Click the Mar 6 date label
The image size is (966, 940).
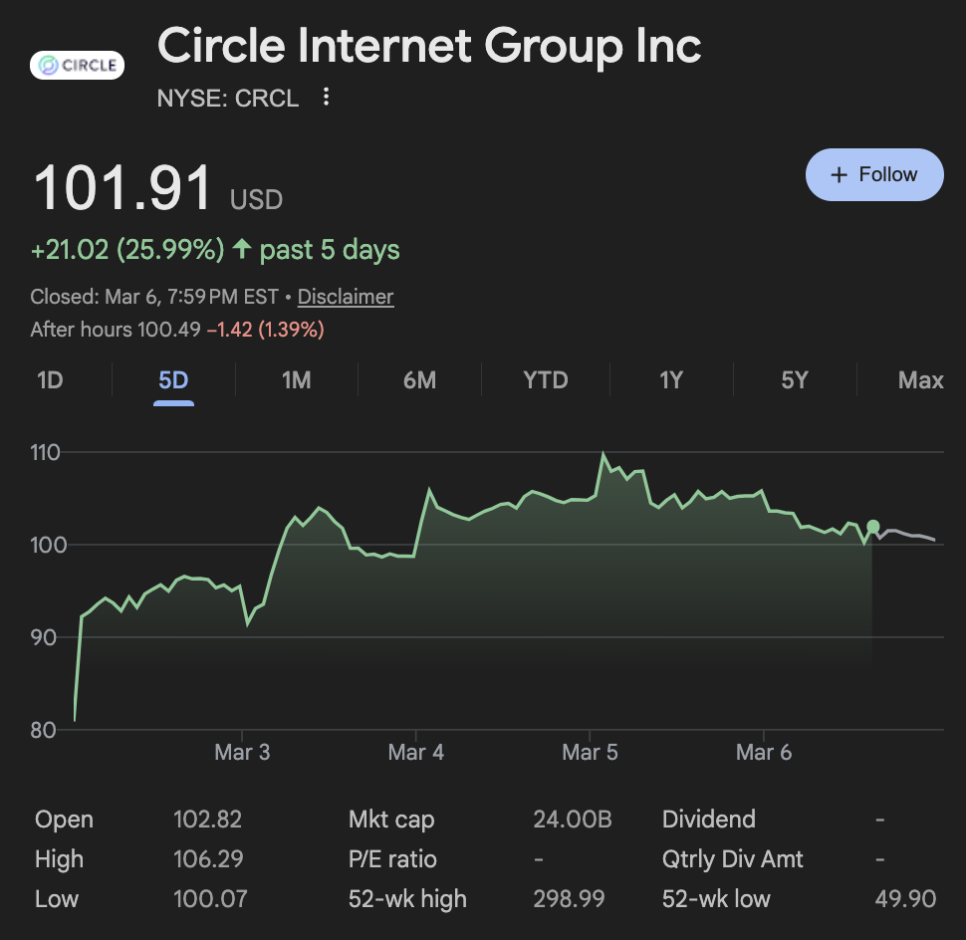763,752
